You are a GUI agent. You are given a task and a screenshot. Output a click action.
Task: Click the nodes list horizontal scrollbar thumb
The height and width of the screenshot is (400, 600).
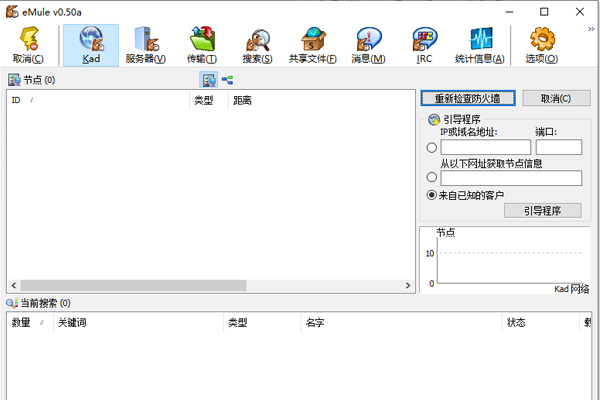[134, 285]
